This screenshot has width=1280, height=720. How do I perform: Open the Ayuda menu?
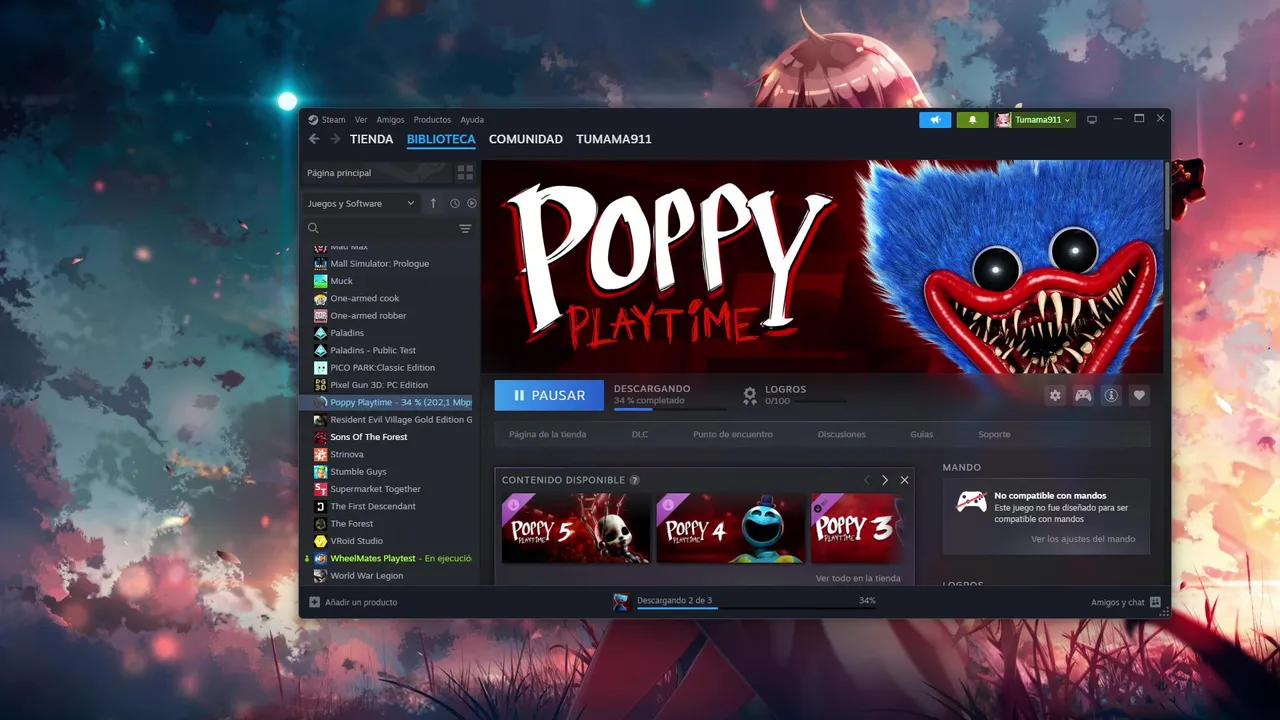472,120
